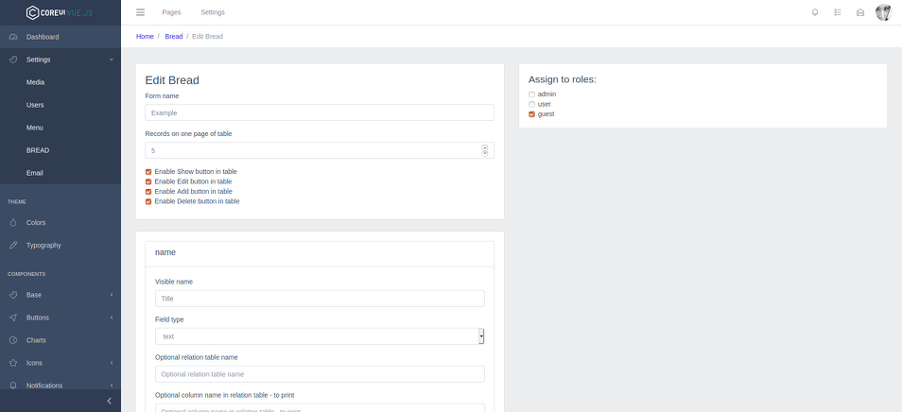
Task: Open Pages in the top header
Action: [171, 12]
